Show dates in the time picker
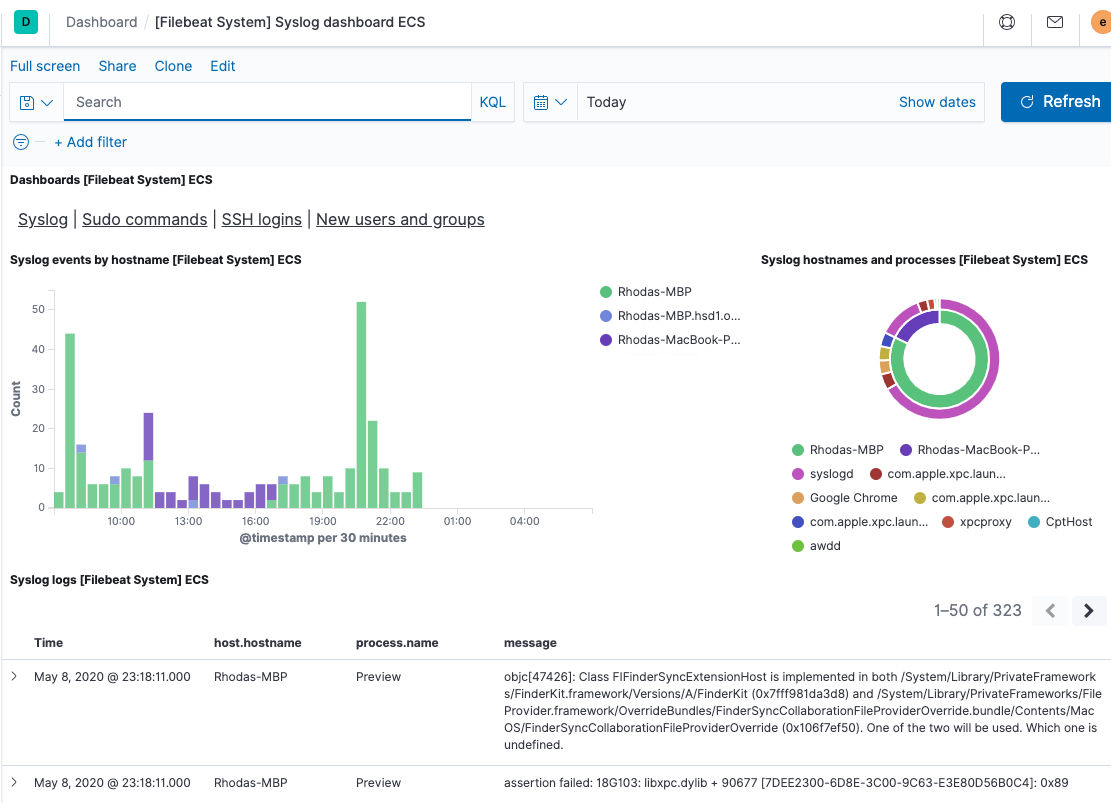Screen dimensions: 1111x803 coord(937,101)
